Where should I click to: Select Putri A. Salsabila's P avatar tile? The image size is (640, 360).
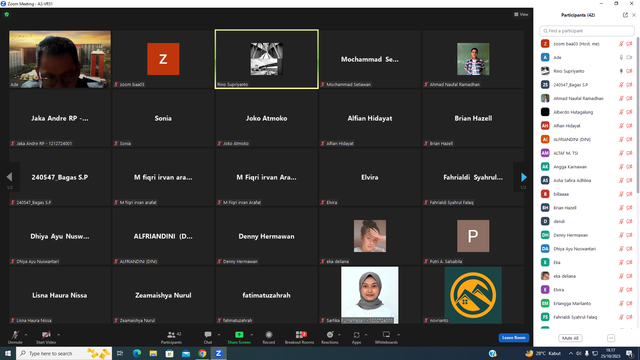coord(473,236)
